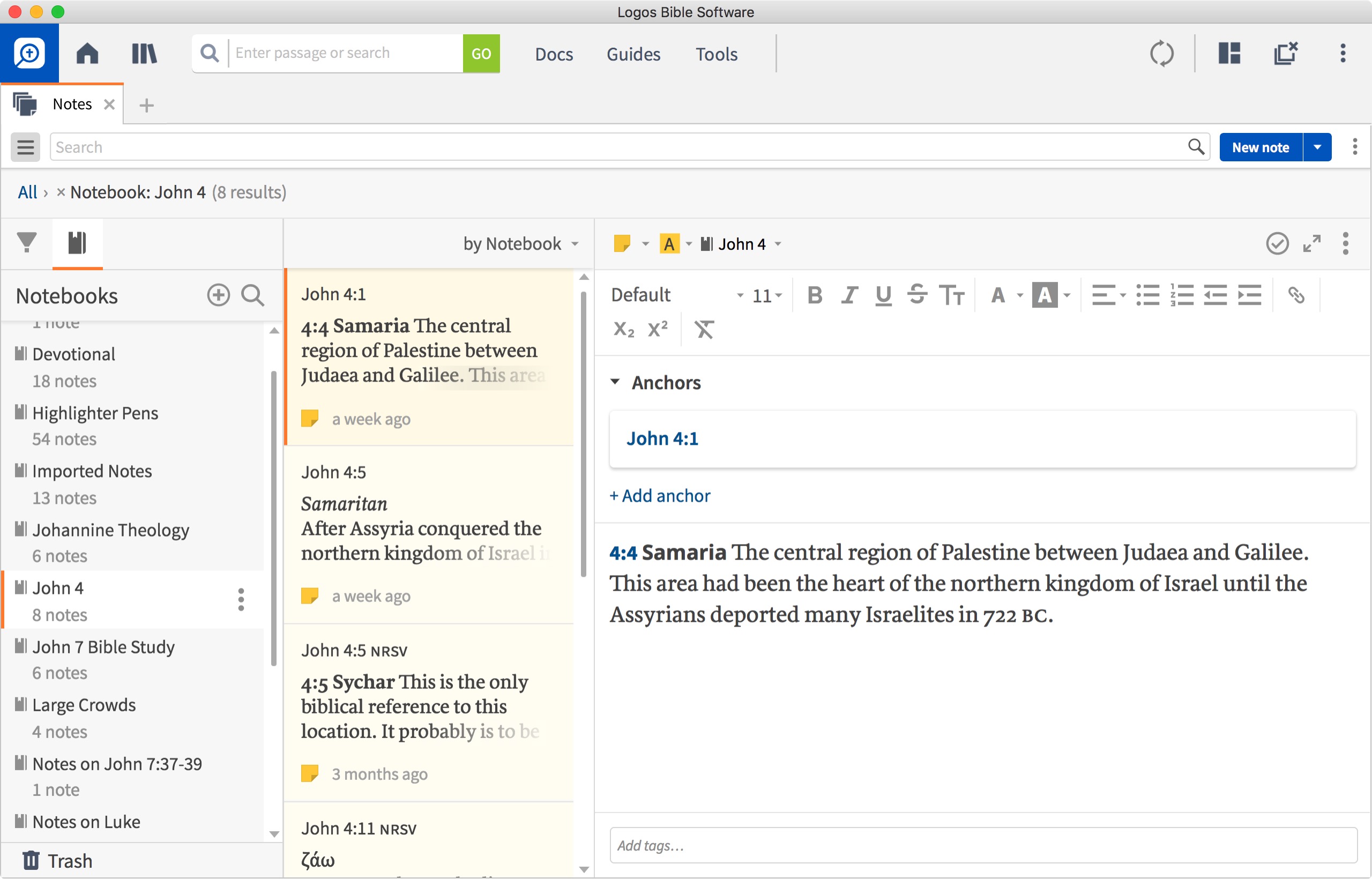The image size is (1372, 879).
Task: Search notebooks with magnifier icon
Action: click(x=252, y=295)
